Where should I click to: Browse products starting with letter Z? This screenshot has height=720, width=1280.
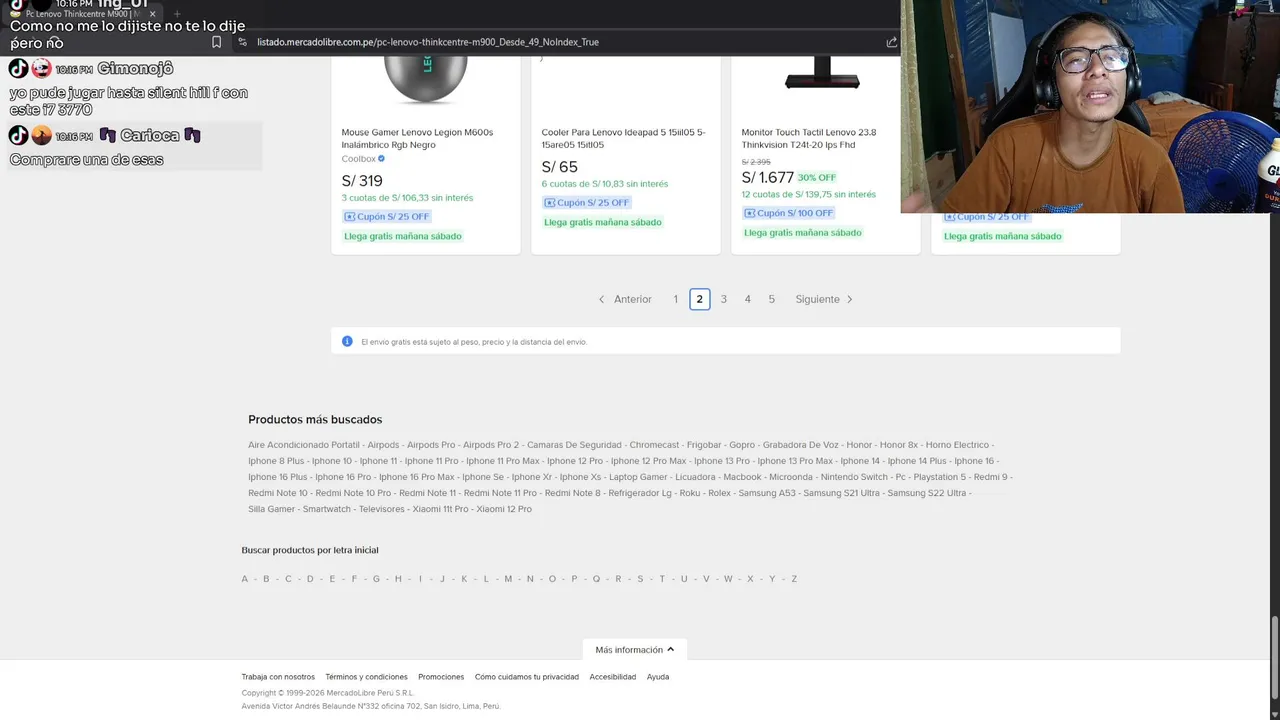[794, 579]
